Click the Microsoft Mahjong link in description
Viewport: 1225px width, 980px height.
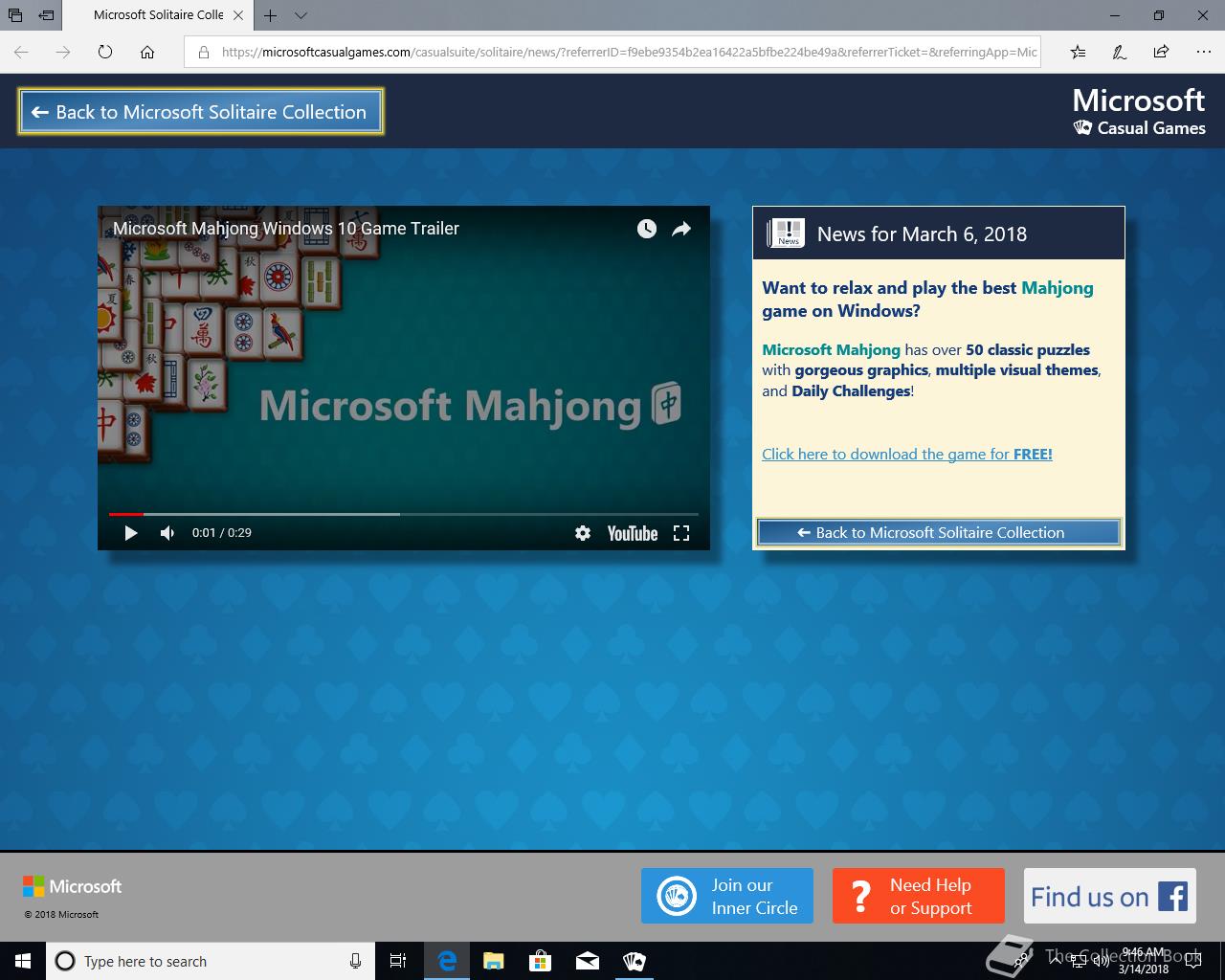[831, 350]
